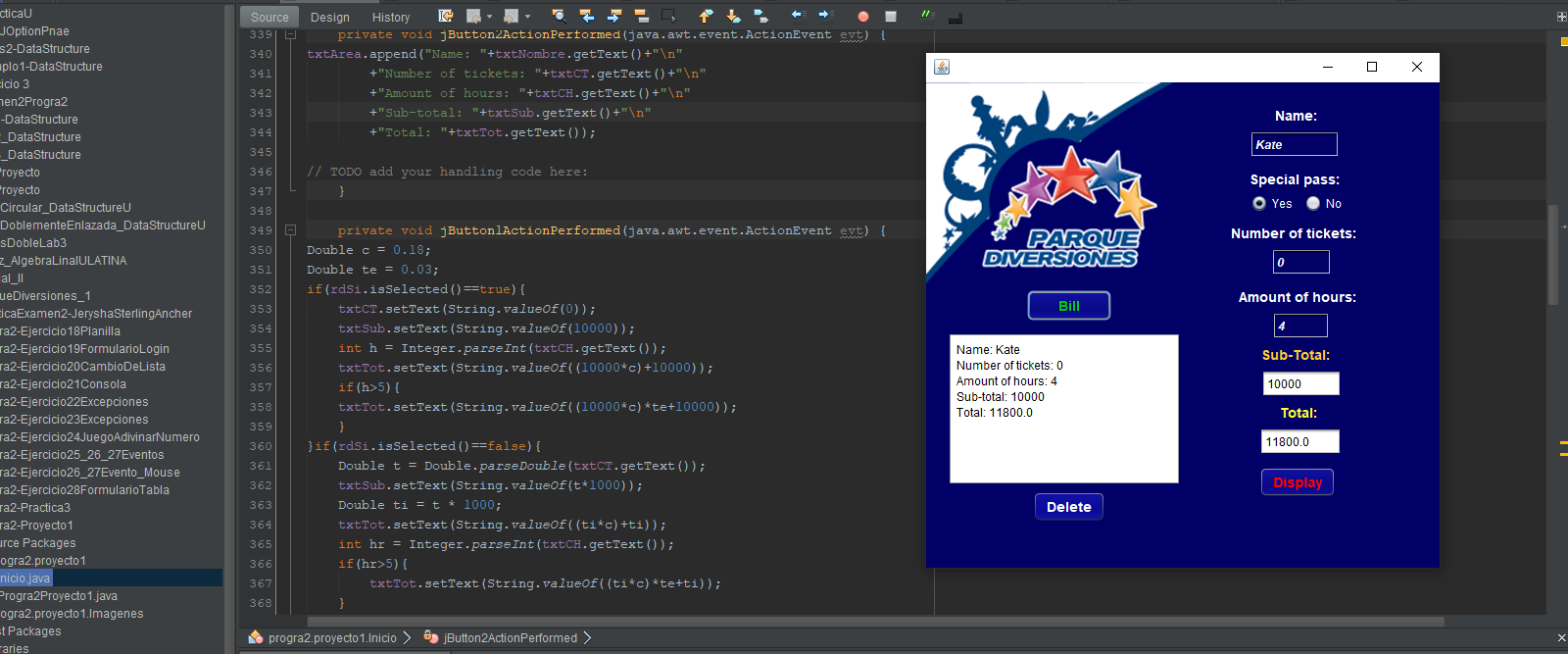Image resolution: width=1568 pixels, height=654 pixels.
Task: Expand chevron after progra2.proyecto1.Inicio breadcrumb
Action: (407, 637)
